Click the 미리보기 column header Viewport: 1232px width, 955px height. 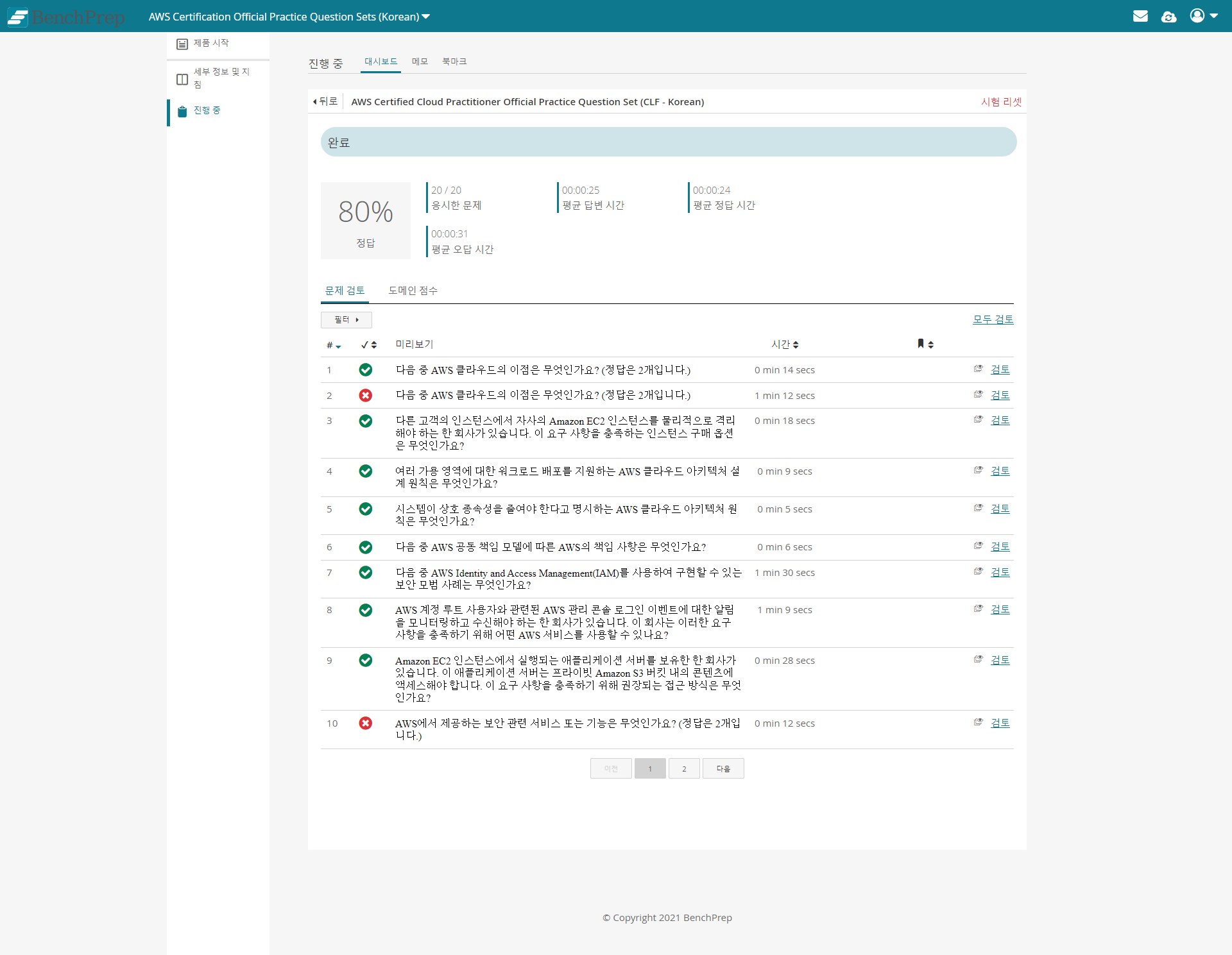(x=415, y=344)
